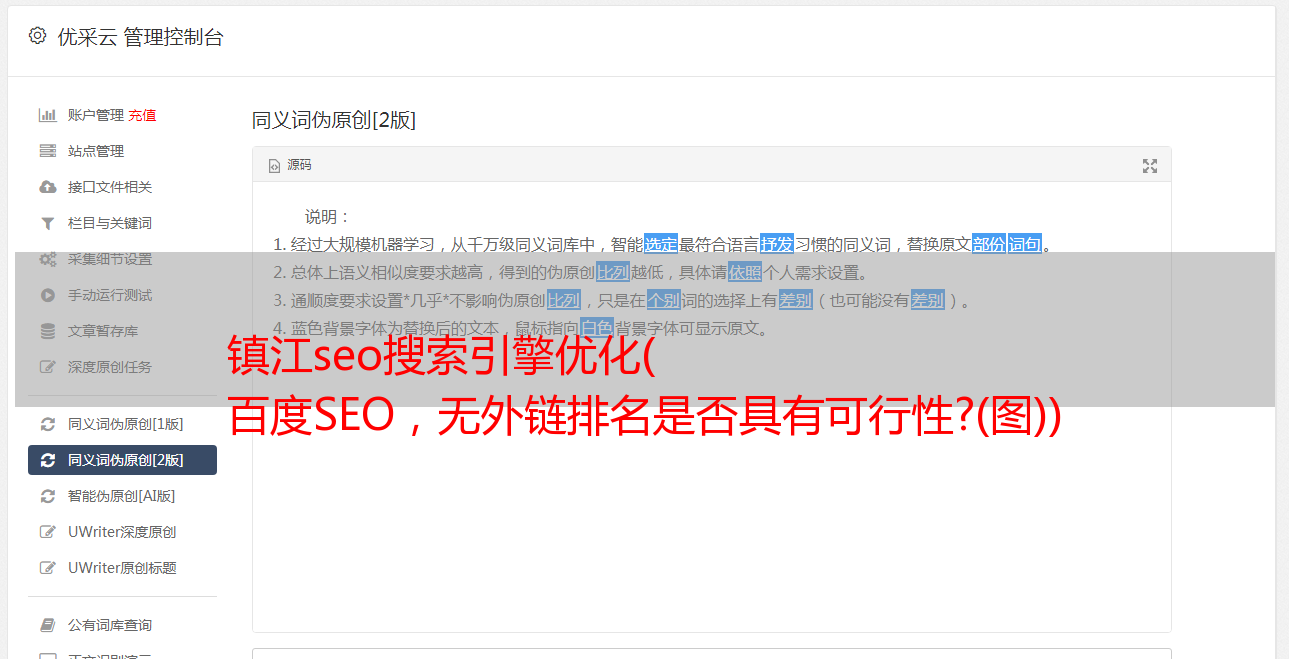
Task: Toggle 源码 source view in editor toolbar
Action: [x=290, y=165]
